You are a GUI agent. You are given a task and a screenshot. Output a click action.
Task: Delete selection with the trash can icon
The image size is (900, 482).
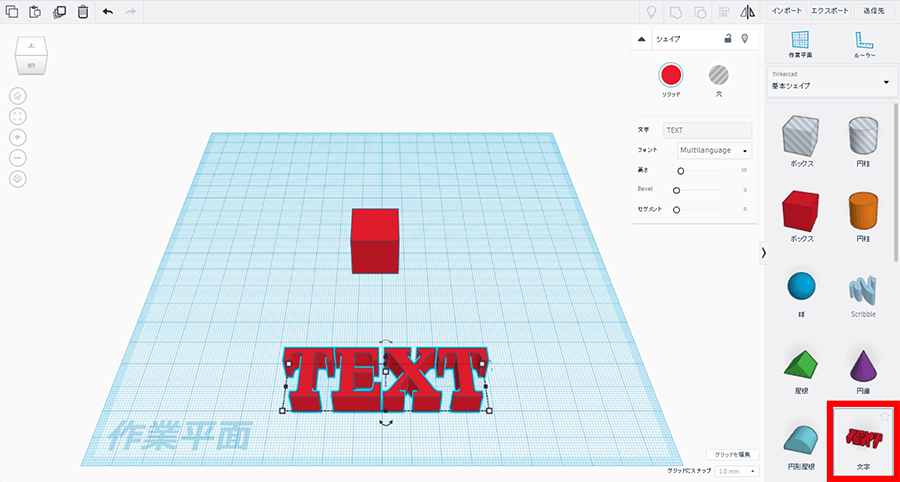point(82,12)
